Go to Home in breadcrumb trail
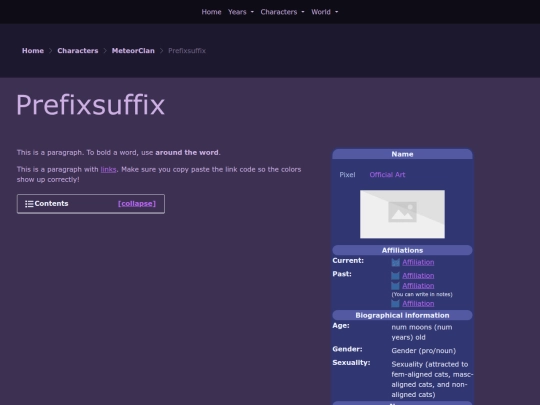The image size is (540, 405). [33, 51]
